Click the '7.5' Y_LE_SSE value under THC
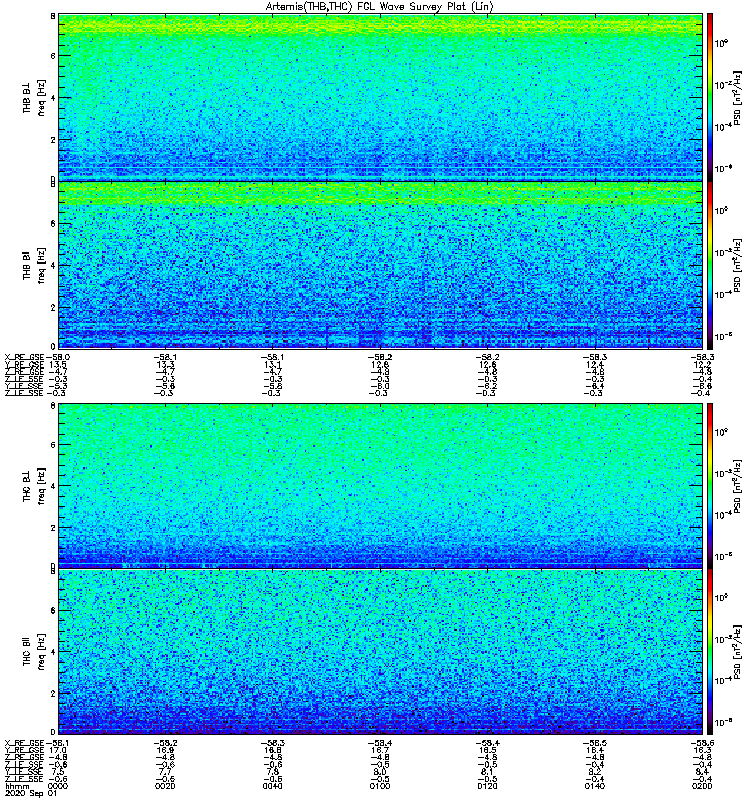 57,772
